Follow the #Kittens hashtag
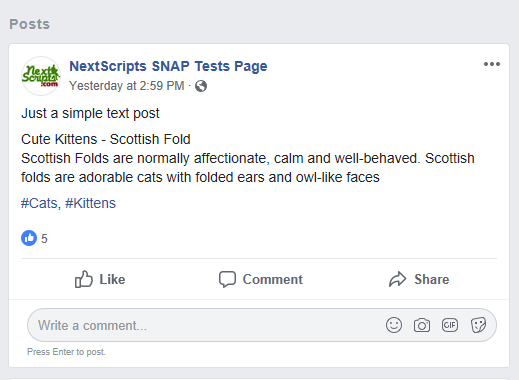This screenshot has height=380, width=519. [x=90, y=203]
